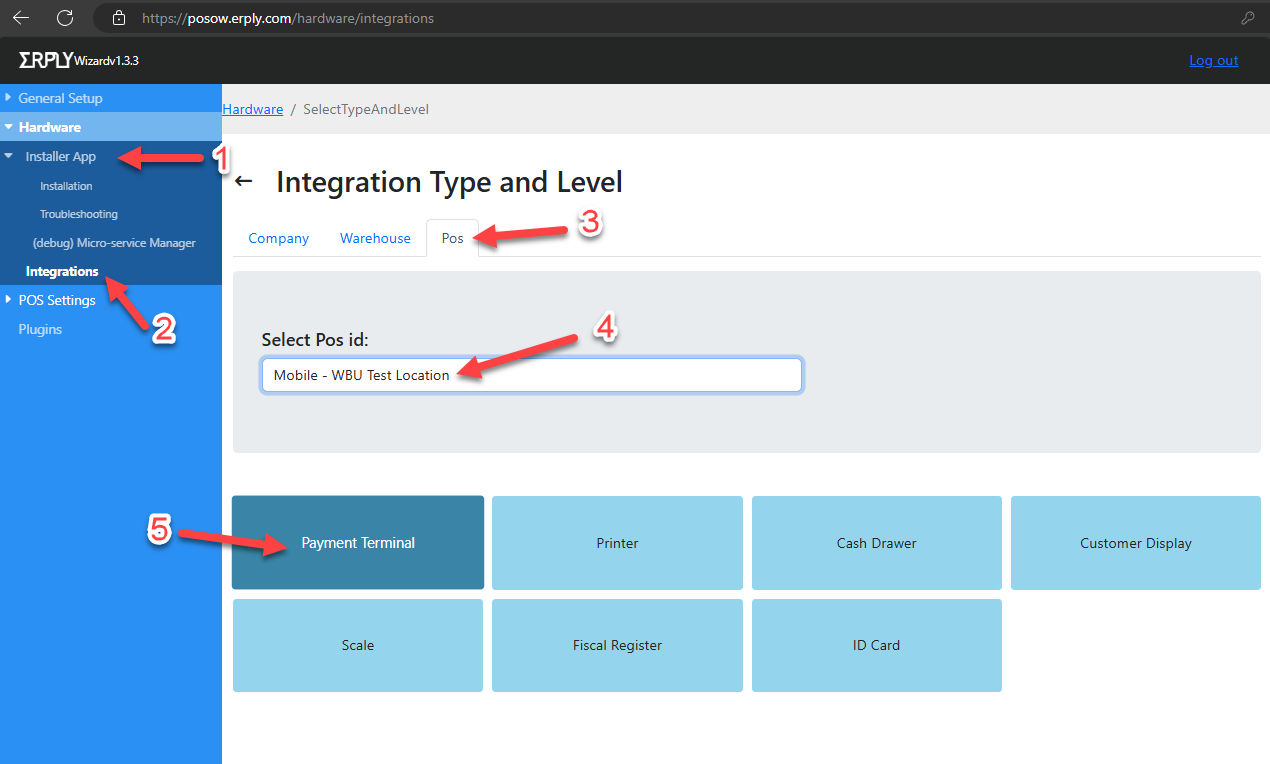Choose the Scale integration
The image size is (1270, 764).
click(358, 645)
